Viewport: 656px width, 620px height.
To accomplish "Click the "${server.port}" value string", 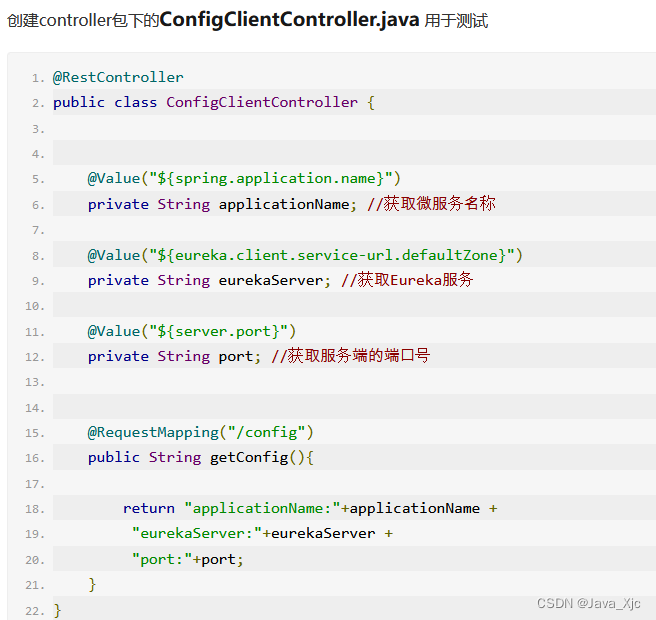I will (x=218, y=331).
